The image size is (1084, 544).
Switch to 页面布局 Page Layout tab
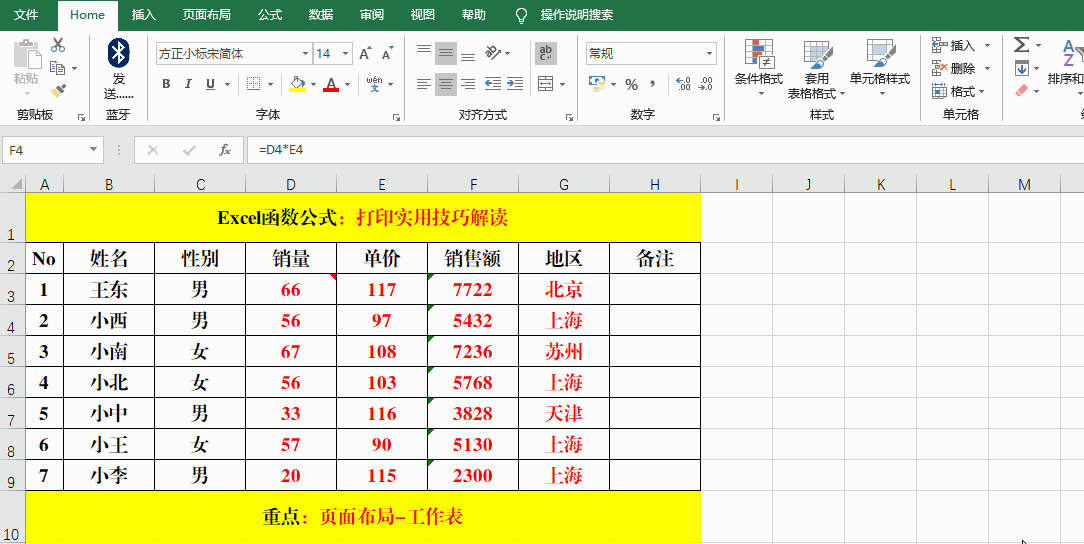[x=207, y=15]
